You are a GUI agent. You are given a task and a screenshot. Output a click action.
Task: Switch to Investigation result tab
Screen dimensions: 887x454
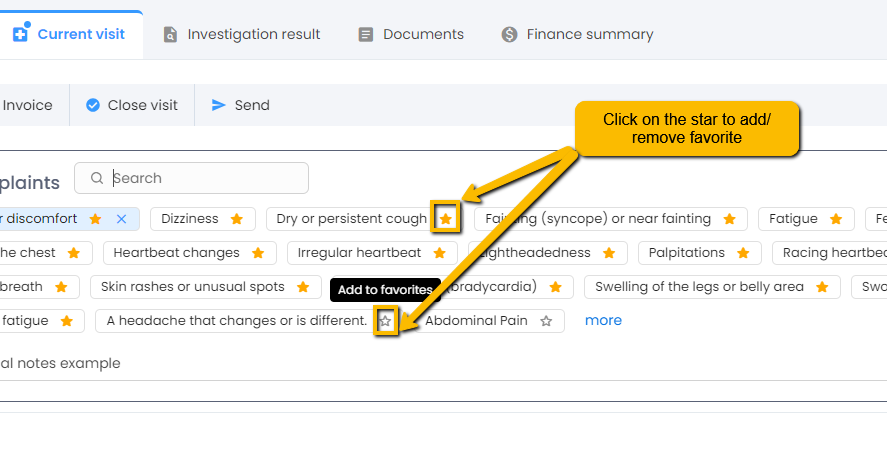[242, 34]
